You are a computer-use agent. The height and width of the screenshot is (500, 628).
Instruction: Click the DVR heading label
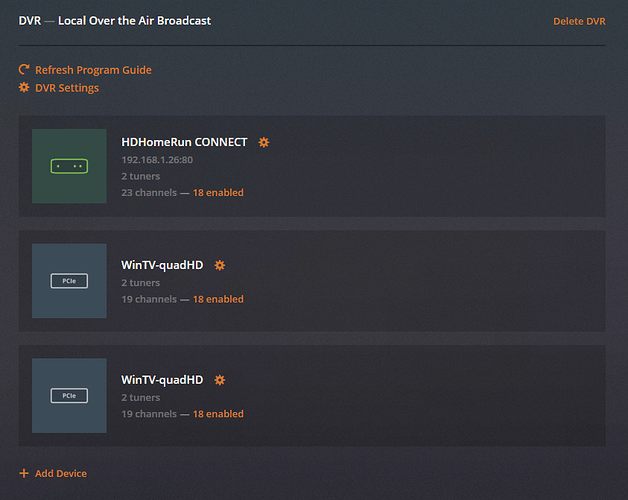[30, 21]
